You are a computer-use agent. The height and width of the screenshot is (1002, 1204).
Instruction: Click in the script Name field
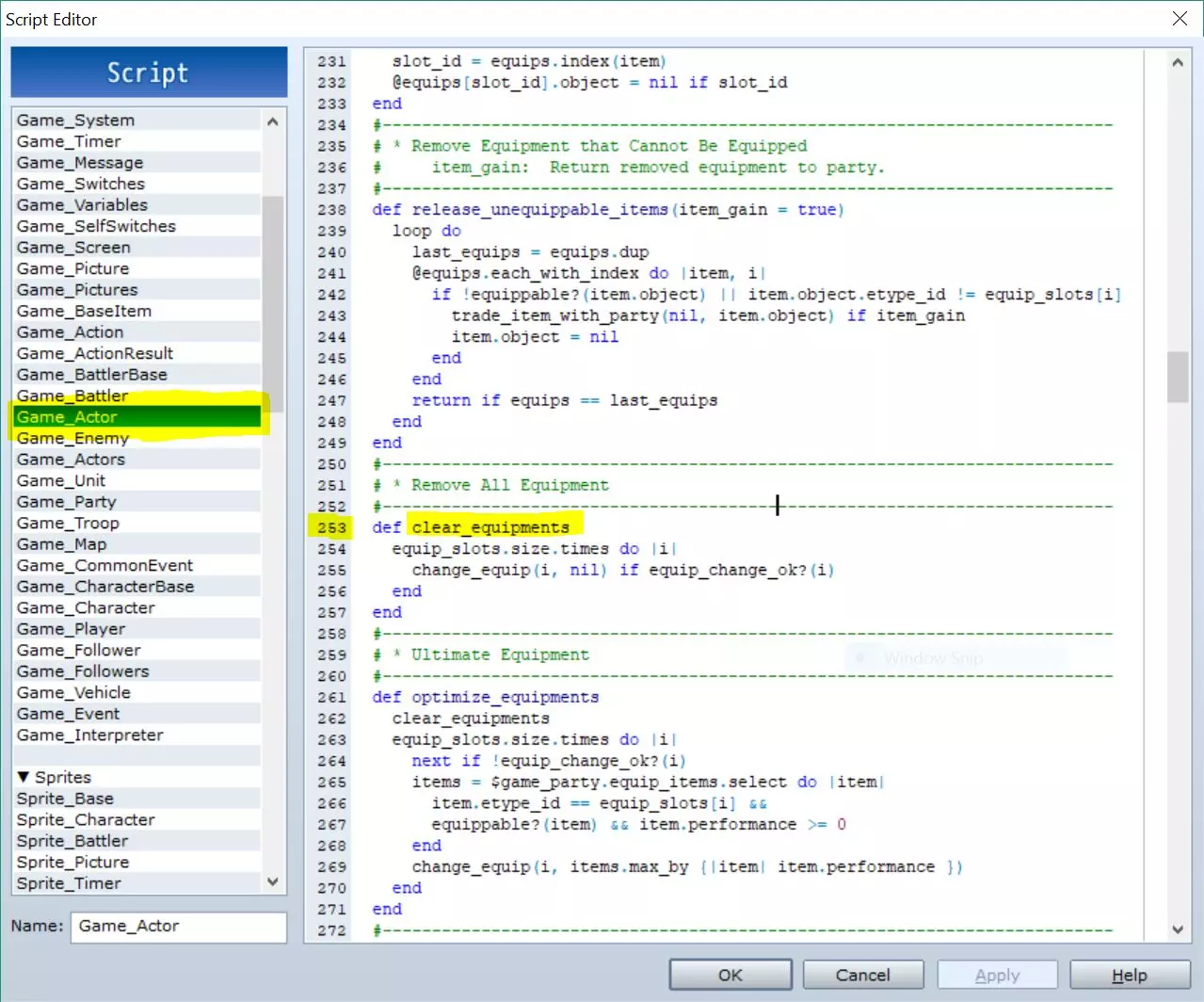[x=179, y=927]
